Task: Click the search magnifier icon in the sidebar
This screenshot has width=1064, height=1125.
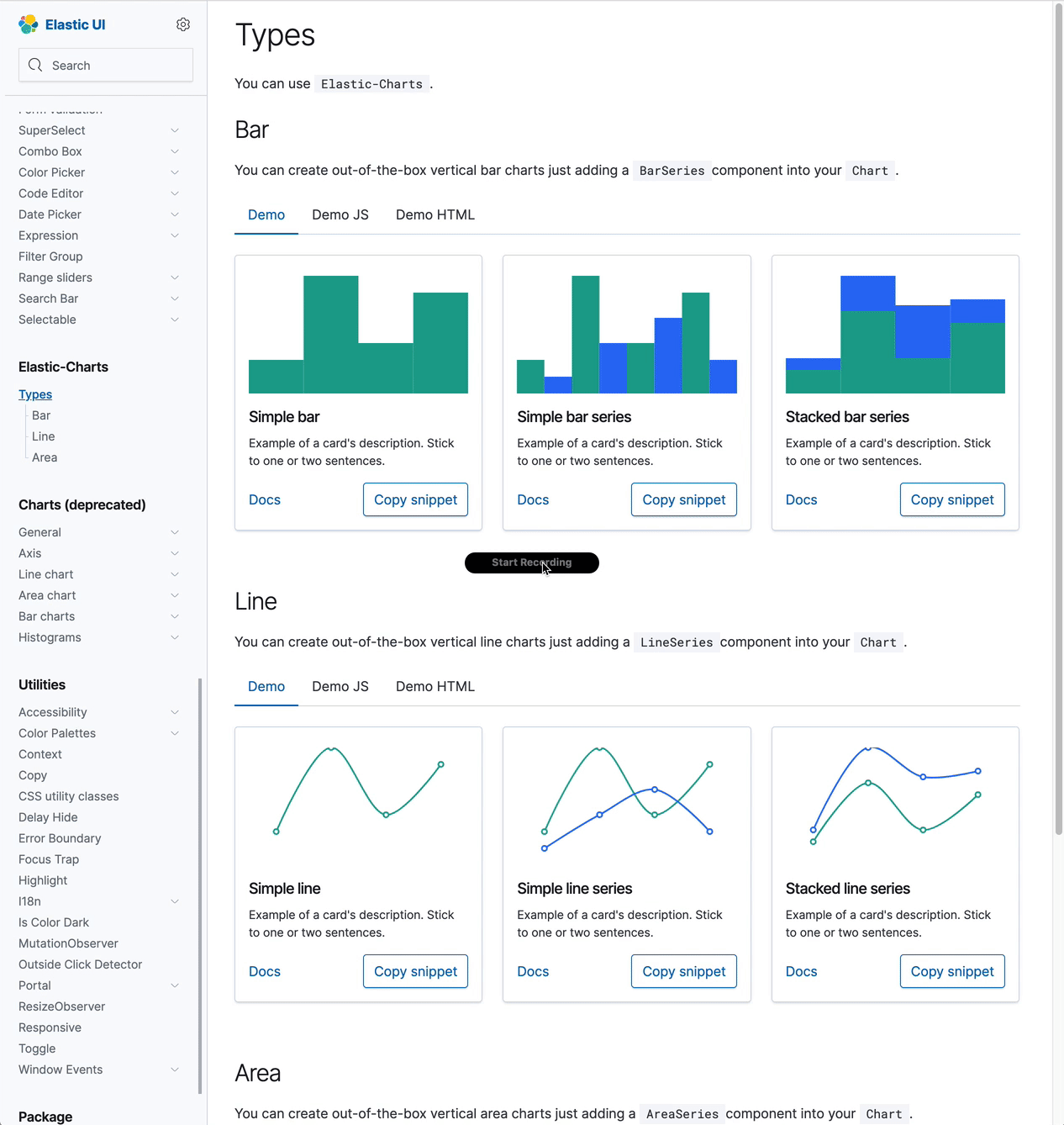Action: 35,65
